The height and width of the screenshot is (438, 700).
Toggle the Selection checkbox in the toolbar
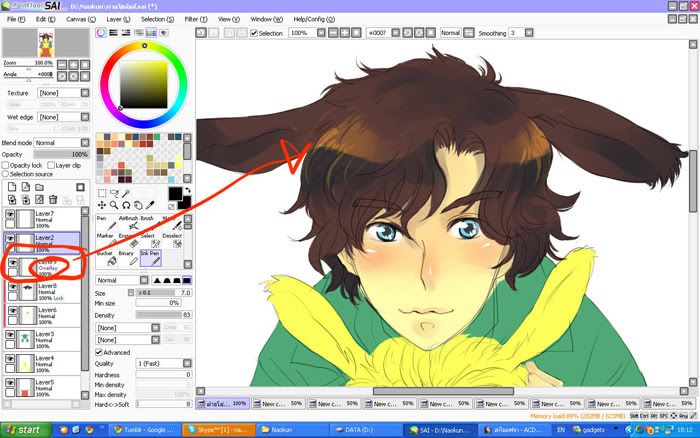(254, 33)
